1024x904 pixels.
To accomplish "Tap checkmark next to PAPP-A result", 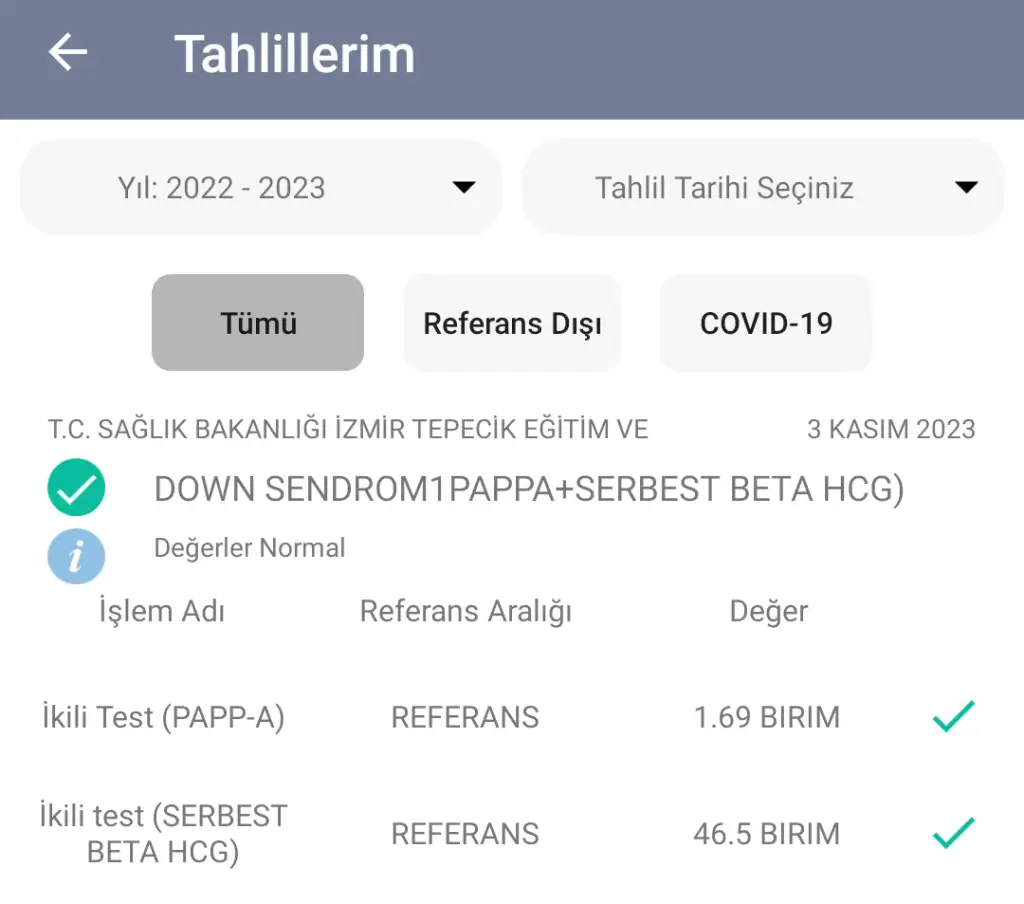I will coord(953,717).
